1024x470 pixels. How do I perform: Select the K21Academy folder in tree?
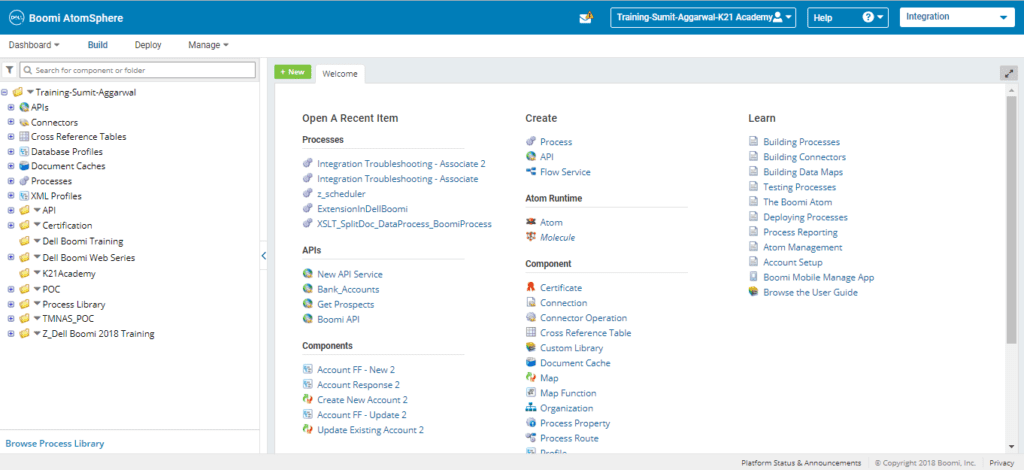click(69, 274)
